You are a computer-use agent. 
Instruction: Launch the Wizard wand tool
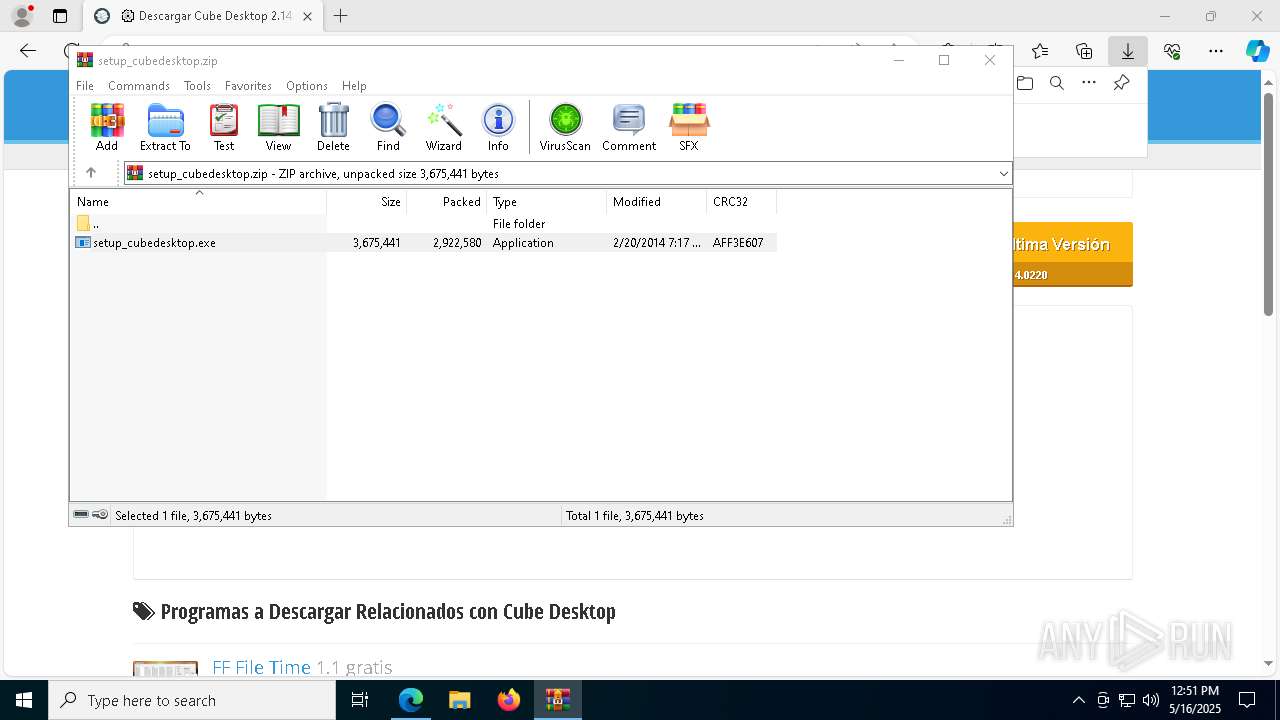point(443,127)
